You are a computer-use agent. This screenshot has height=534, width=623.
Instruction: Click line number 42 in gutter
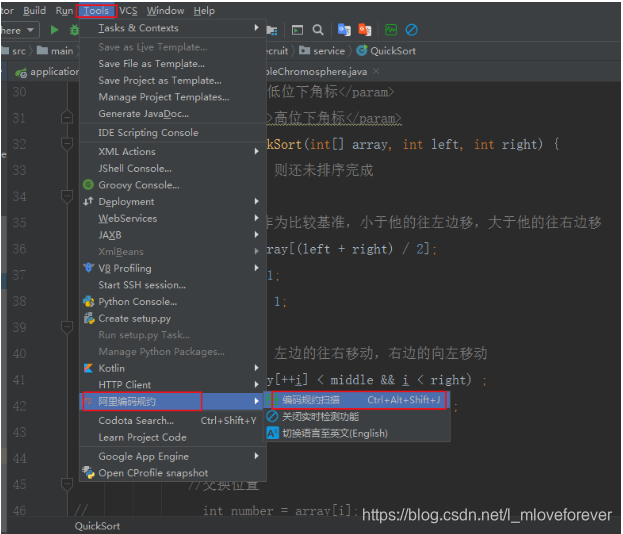coord(19,406)
